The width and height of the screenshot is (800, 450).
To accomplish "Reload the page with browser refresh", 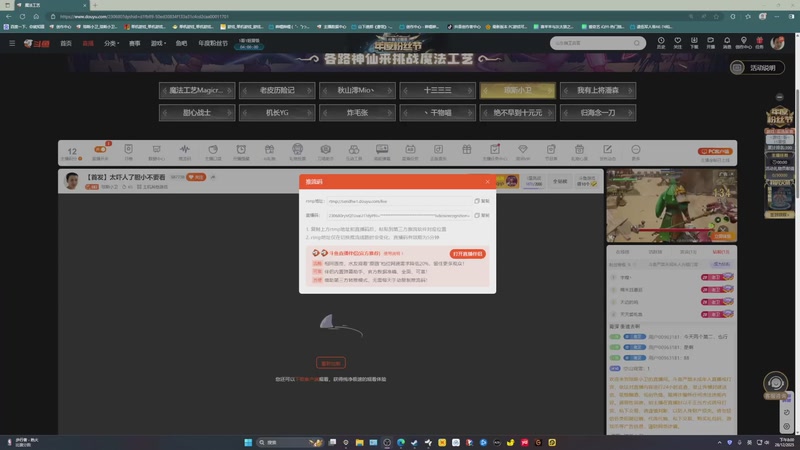I will tap(22, 16).
